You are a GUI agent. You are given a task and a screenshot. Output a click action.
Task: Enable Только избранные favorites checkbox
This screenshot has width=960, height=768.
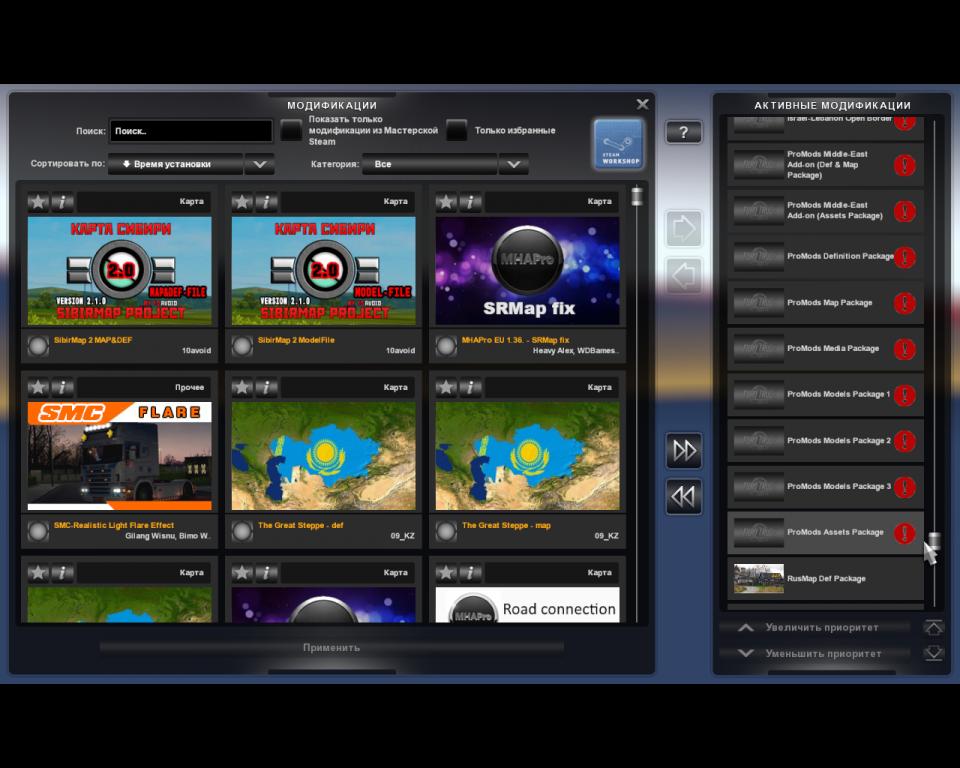(457, 130)
